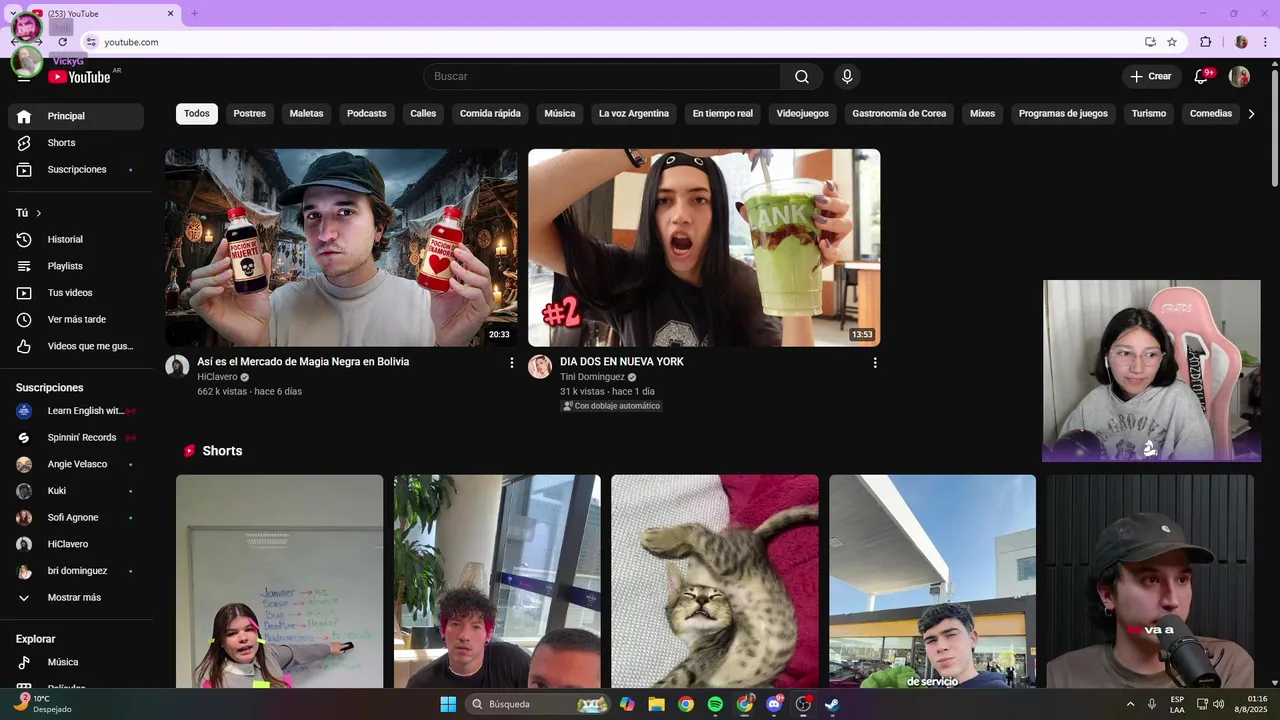Screen dimensions: 1280x720
Task: Close the YouTube browser tab
Action: coord(170,13)
